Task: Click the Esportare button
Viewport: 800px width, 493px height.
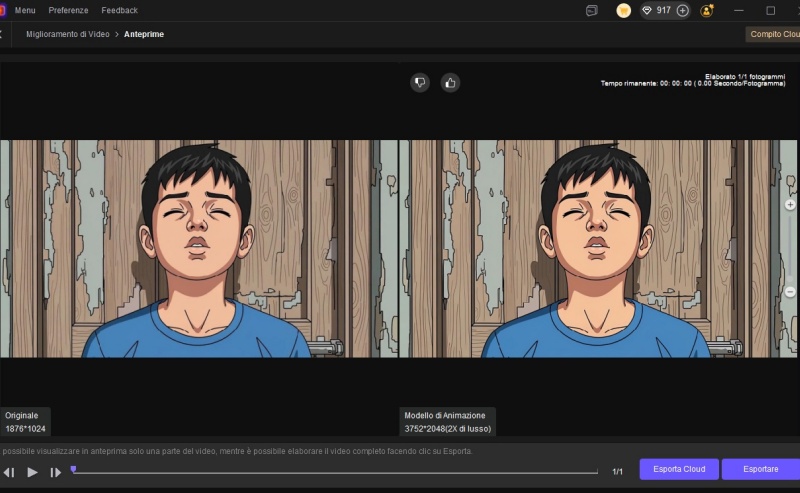Action: (761, 469)
